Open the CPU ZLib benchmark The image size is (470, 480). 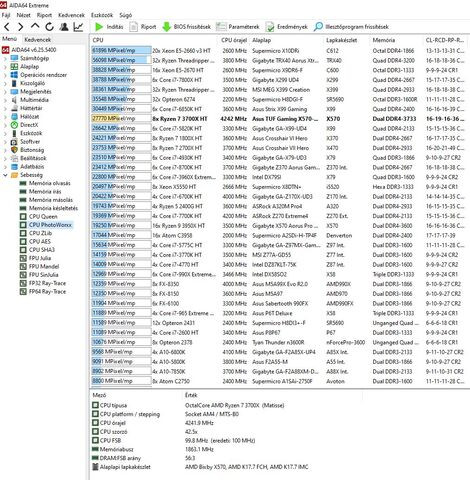(36, 233)
